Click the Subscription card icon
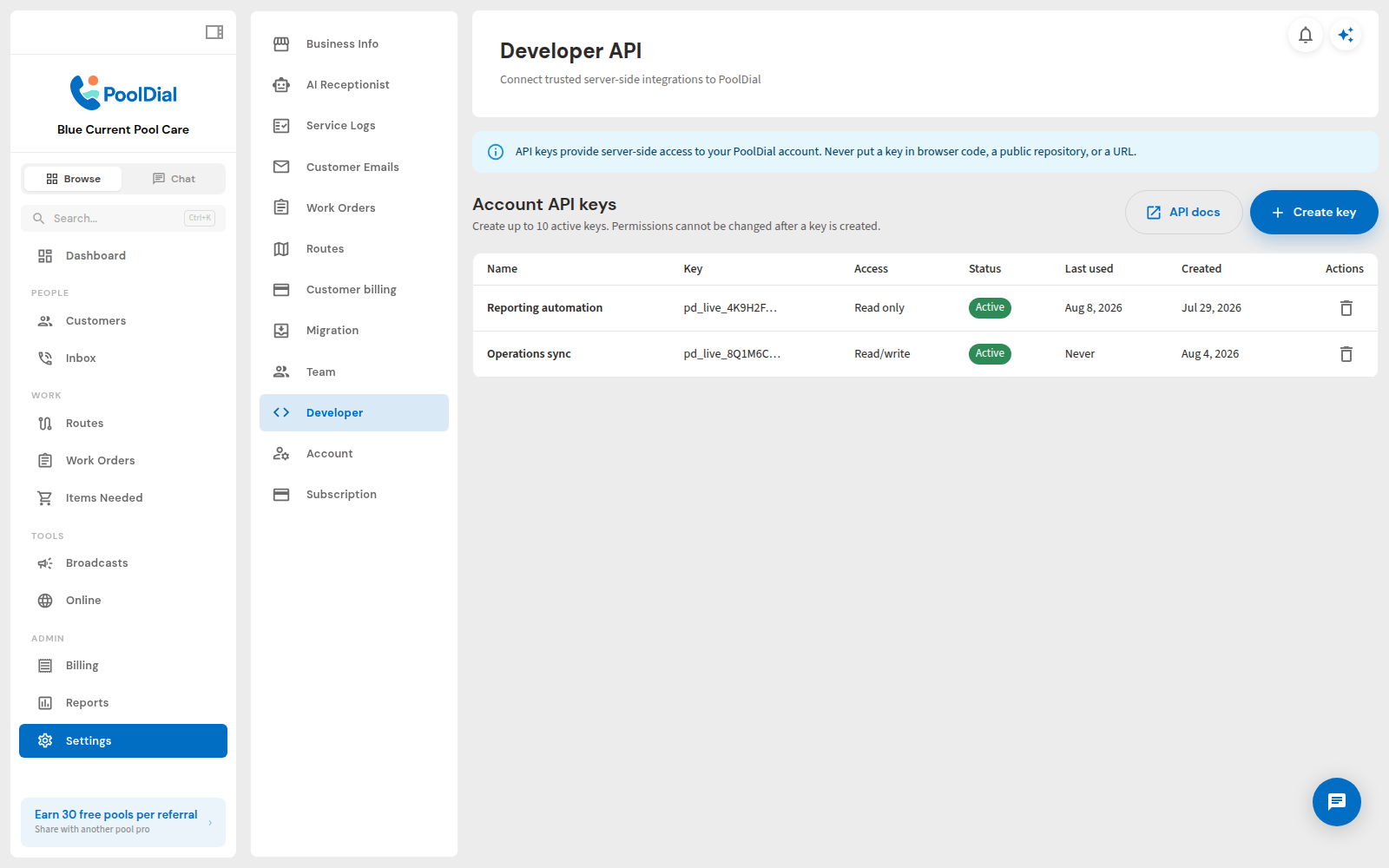Image resolution: width=1389 pixels, height=868 pixels. point(281,495)
